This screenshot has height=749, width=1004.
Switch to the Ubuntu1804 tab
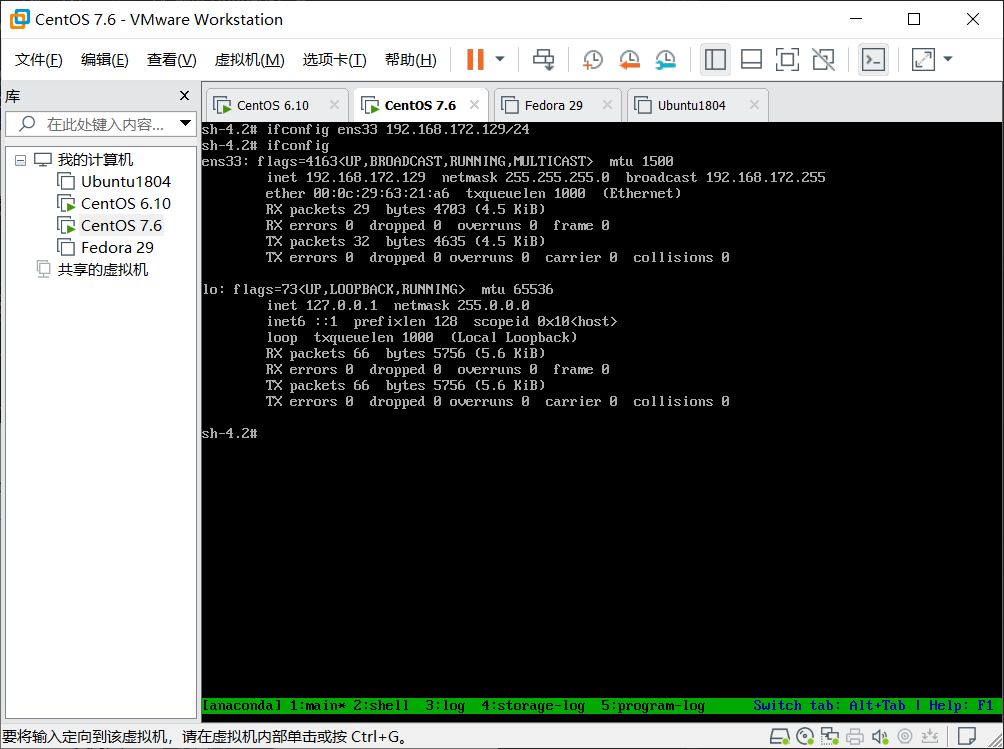(x=697, y=105)
